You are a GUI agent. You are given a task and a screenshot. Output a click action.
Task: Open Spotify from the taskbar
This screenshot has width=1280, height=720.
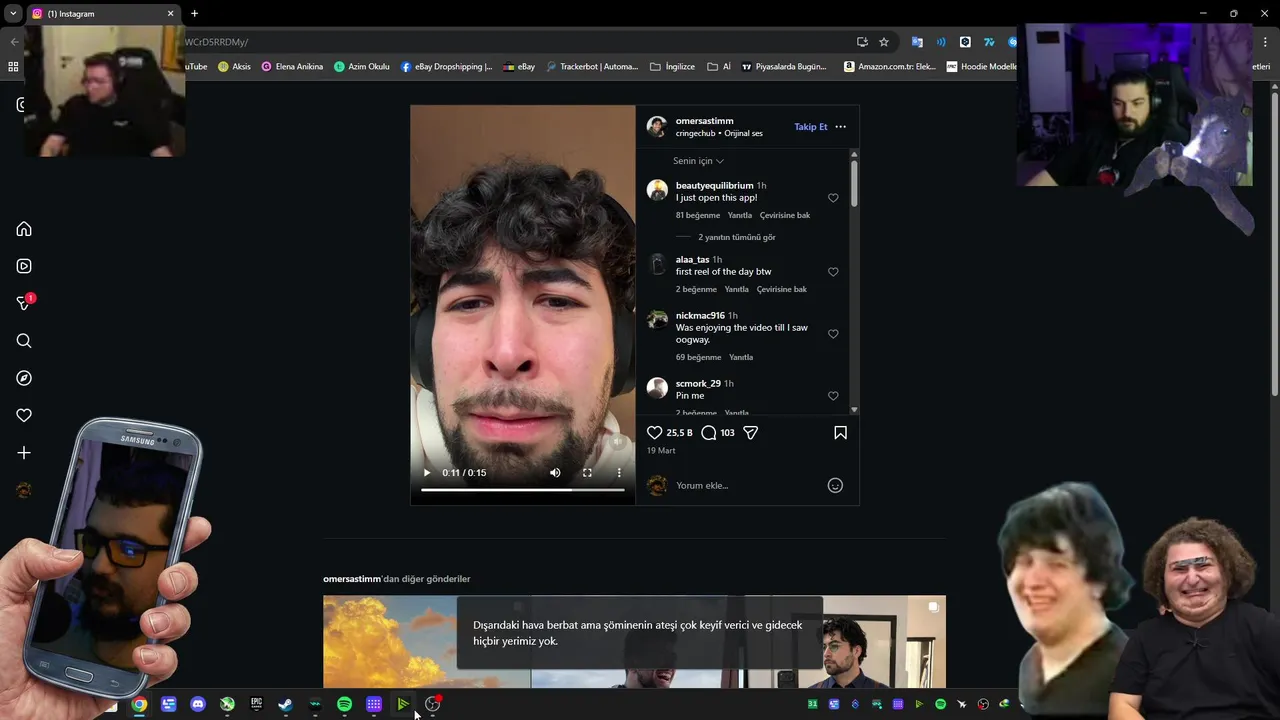click(x=344, y=704)
